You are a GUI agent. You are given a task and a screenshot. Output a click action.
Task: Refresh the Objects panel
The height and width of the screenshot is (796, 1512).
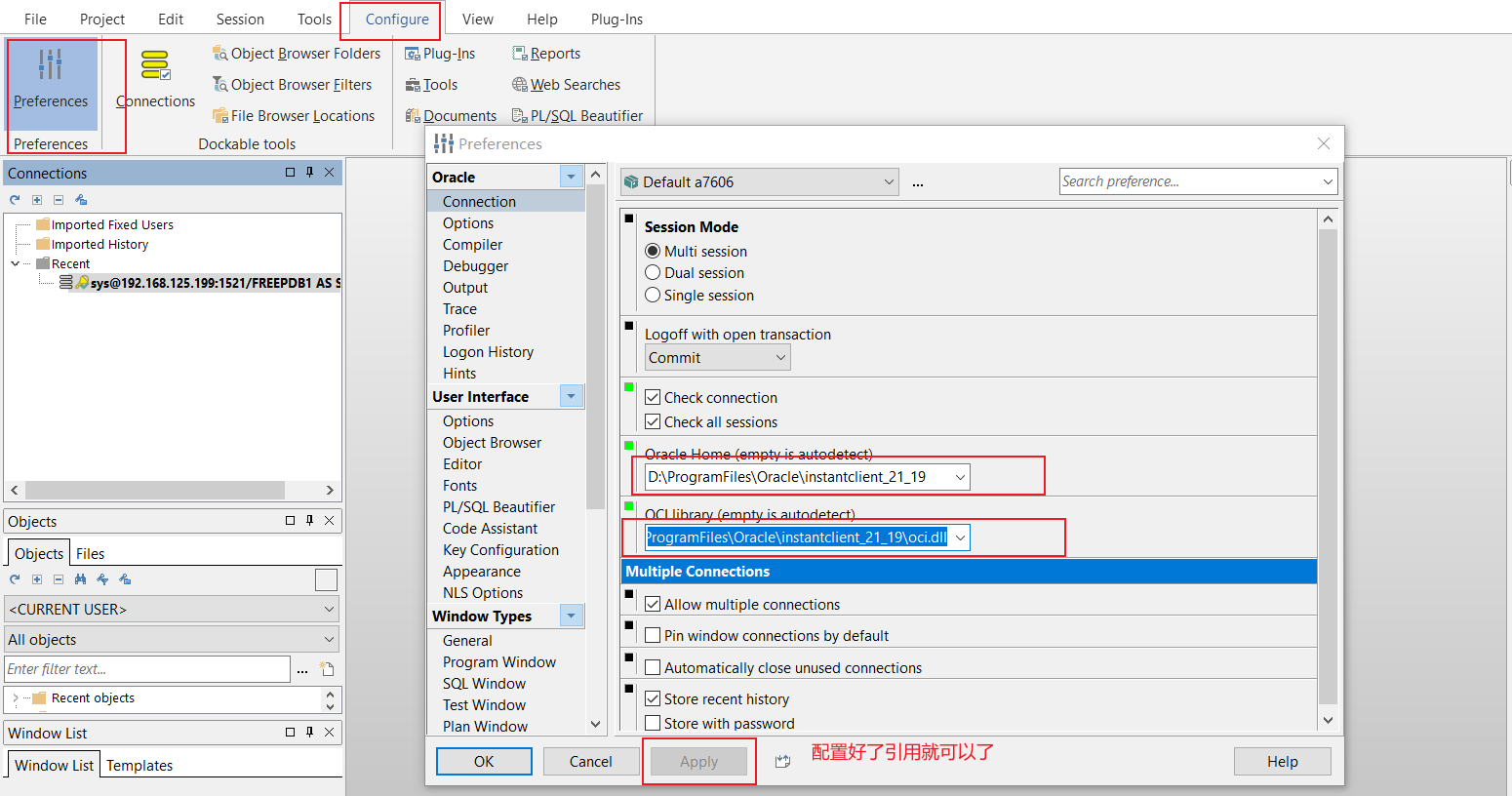pyautogui.click(x=15, y=579)
